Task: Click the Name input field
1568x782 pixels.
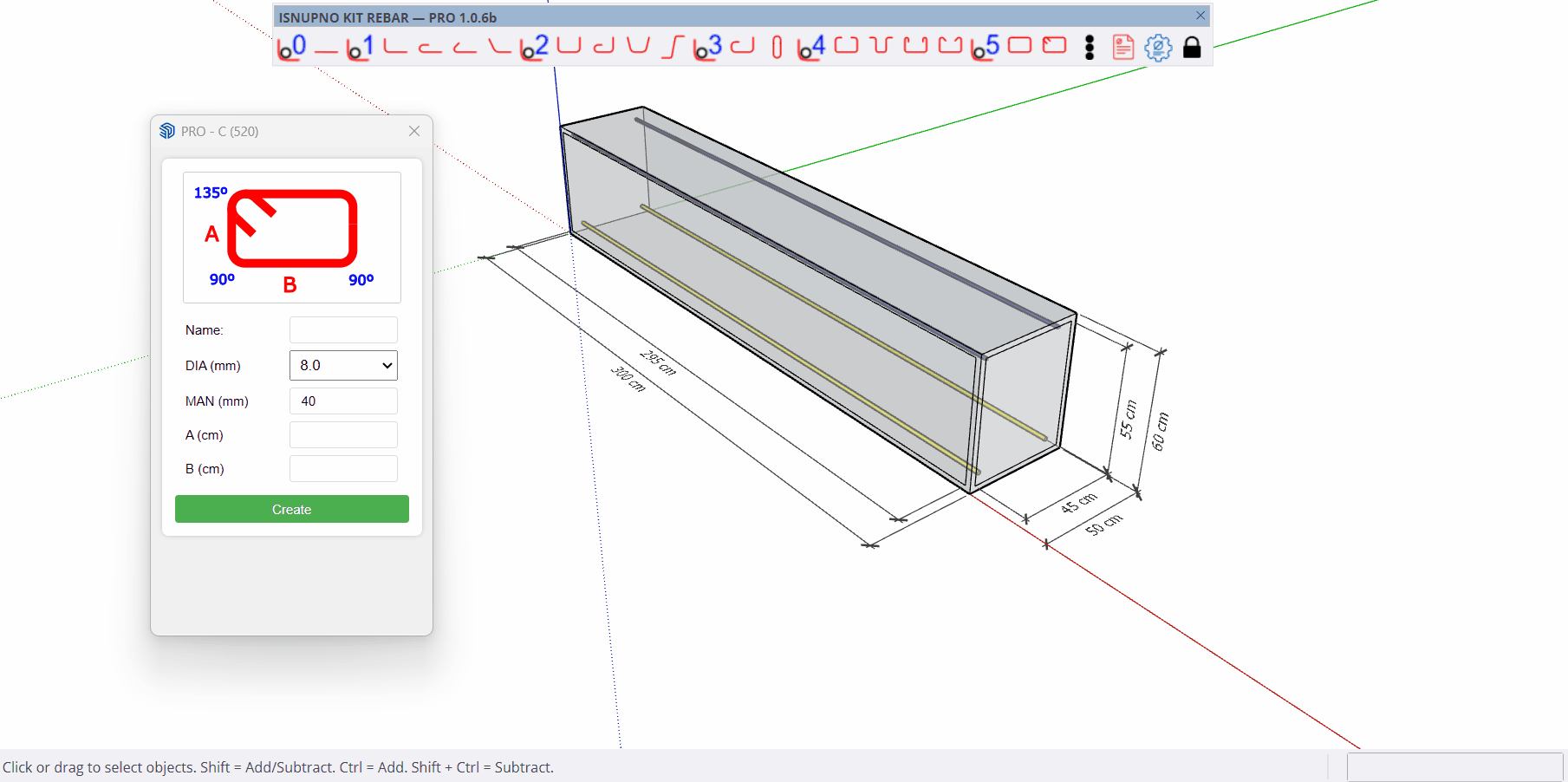Action: pos(343,330)
